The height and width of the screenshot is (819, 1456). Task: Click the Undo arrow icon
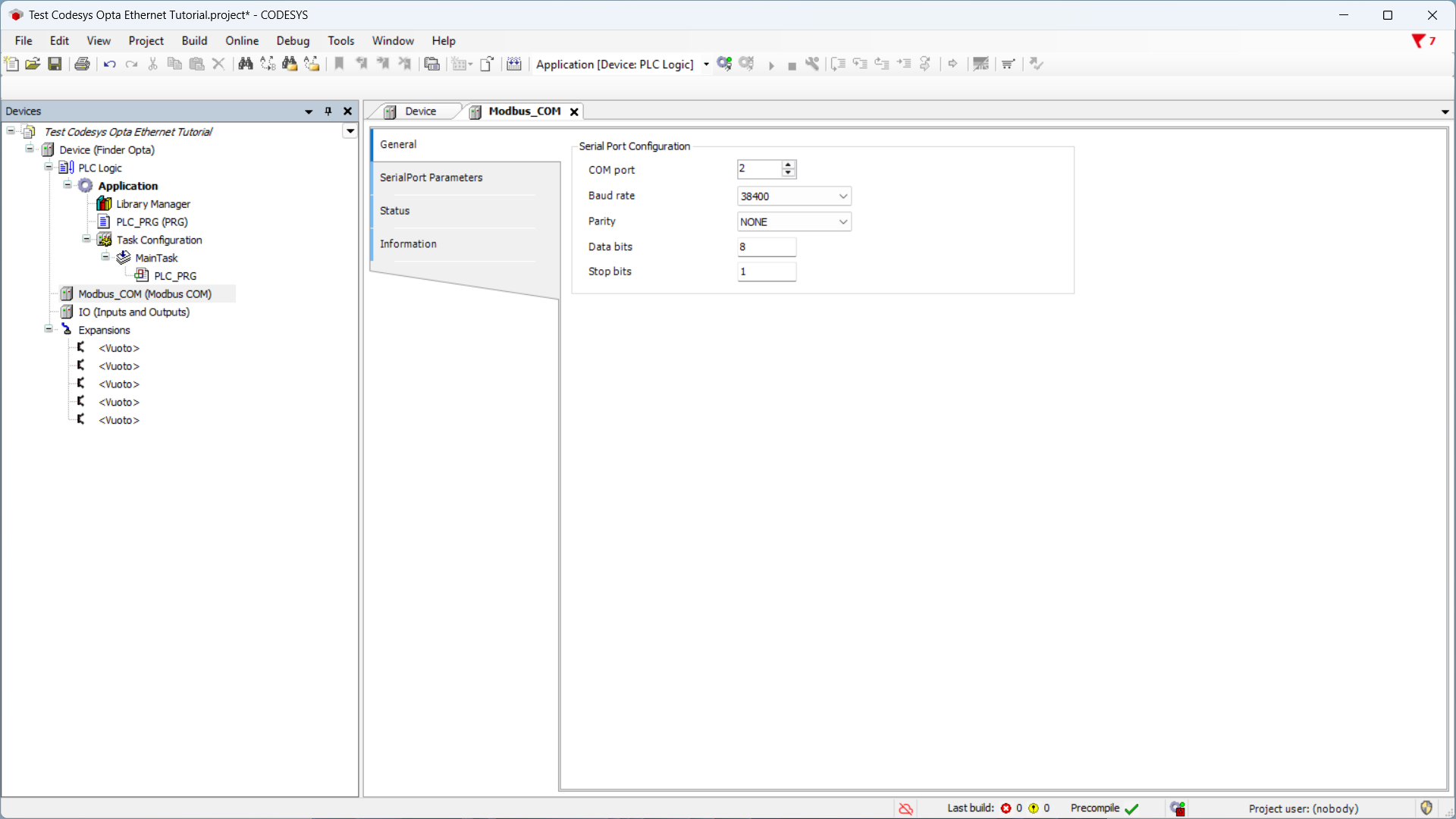click(x=109, y=64)
